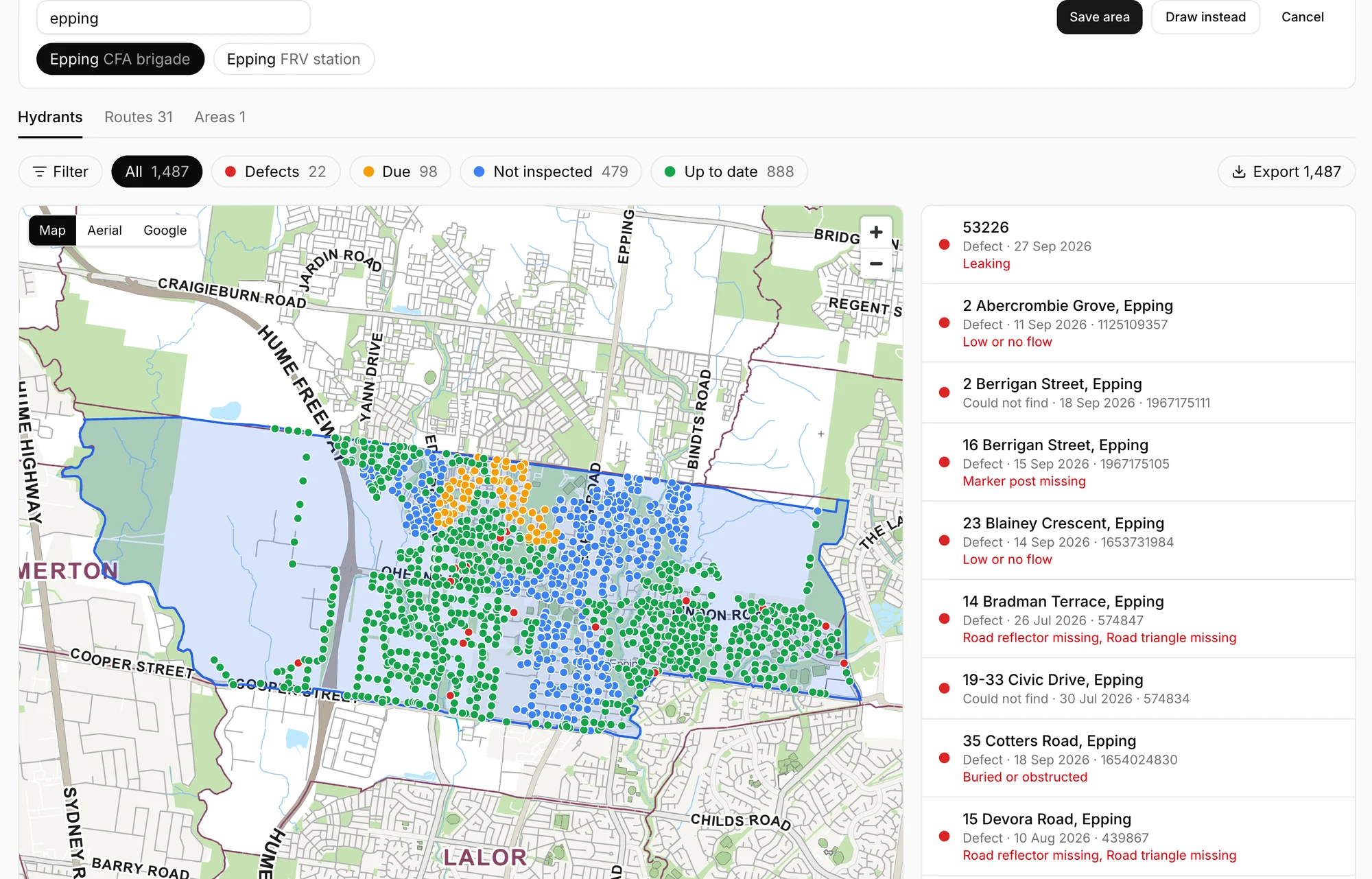Image resolution: width=1372 pixels, height=879 pixels.
Task: Click red dot beside 19-33 Civic Drive
Action: coord(945,688)
